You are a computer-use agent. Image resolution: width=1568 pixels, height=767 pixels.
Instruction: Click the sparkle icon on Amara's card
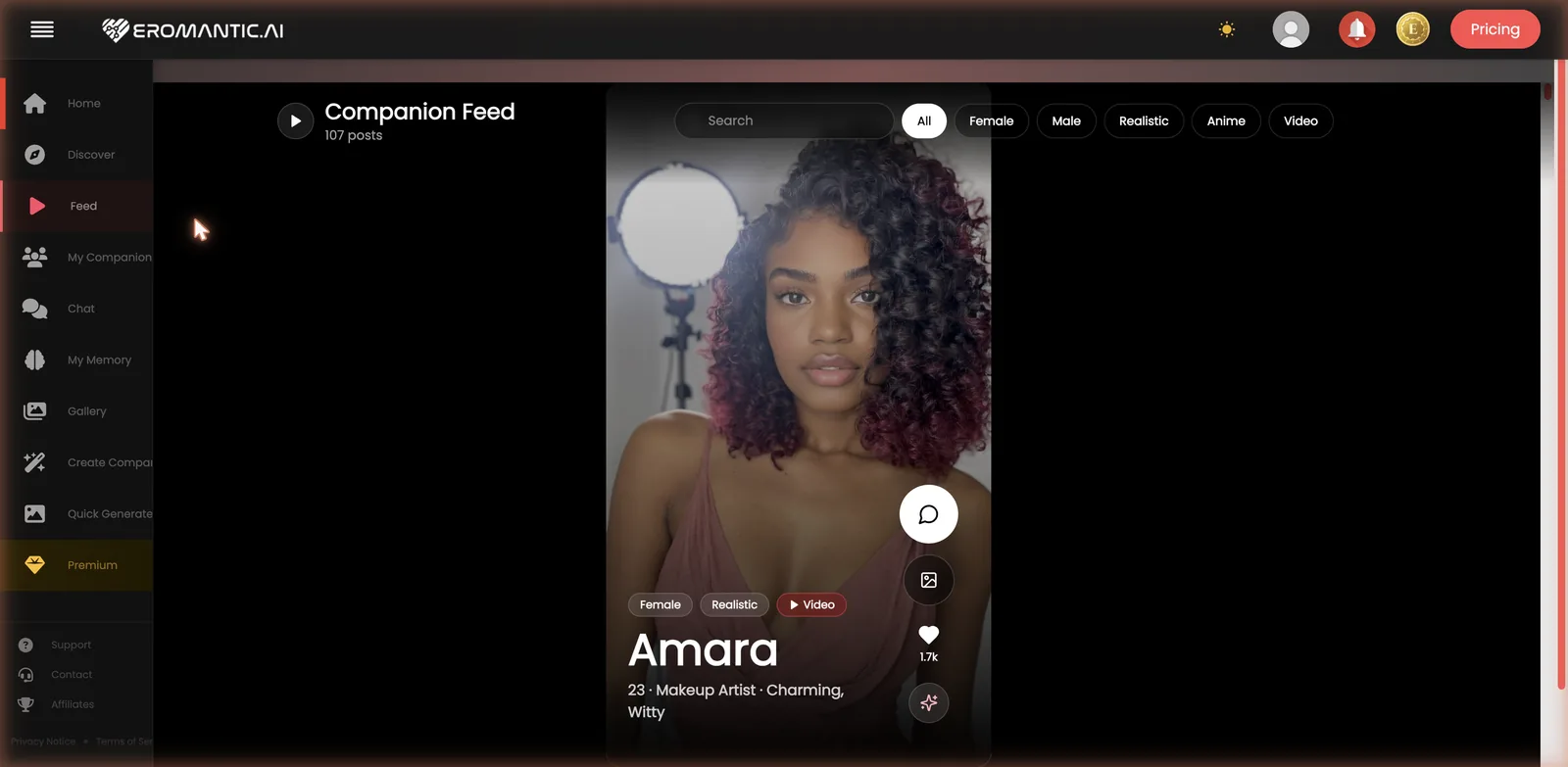pos(928,702)
